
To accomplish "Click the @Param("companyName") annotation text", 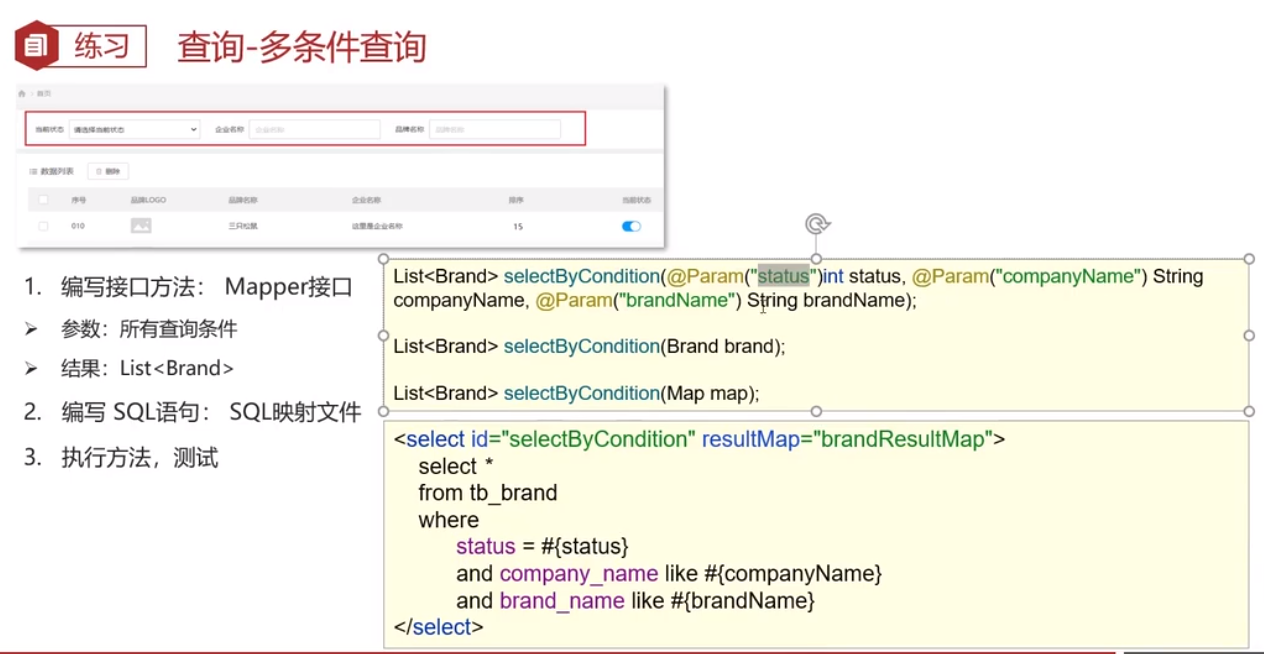I will [1029, 276].
